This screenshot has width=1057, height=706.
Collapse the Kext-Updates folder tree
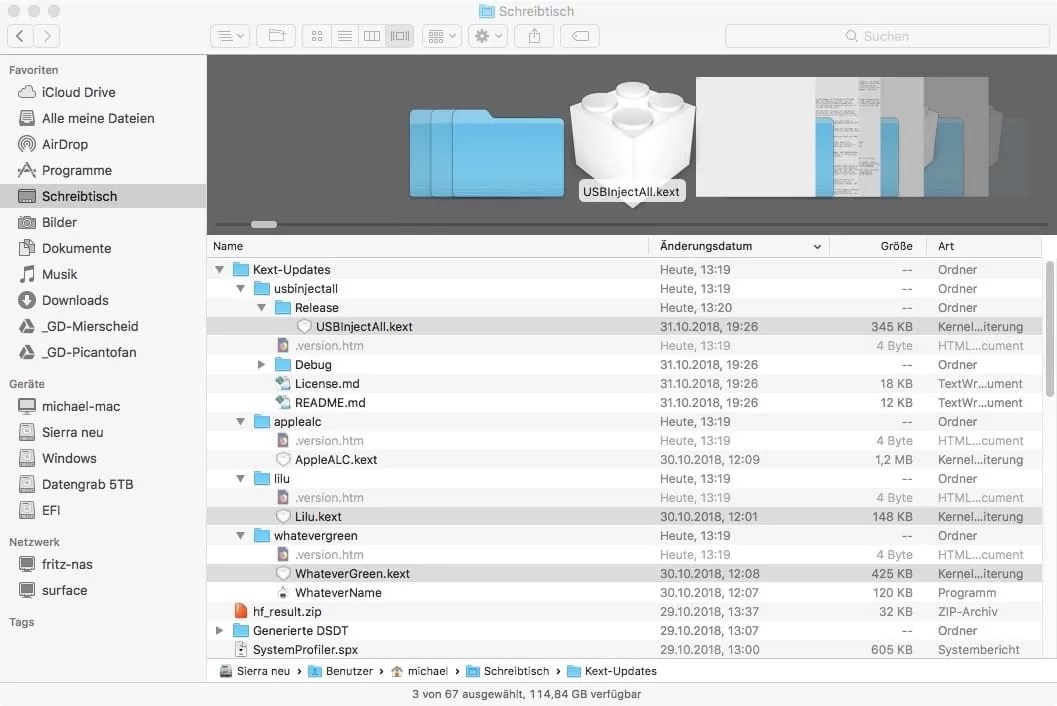(219, 269)
